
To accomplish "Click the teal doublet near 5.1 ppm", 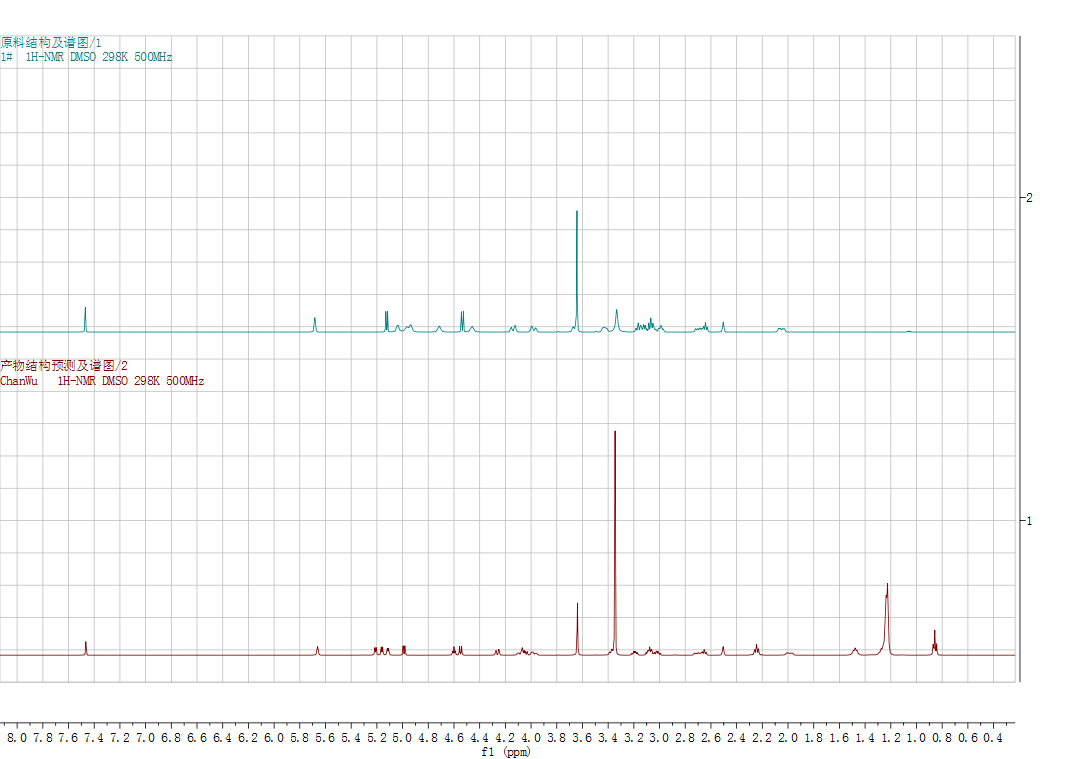I will (x=386, y=321).
